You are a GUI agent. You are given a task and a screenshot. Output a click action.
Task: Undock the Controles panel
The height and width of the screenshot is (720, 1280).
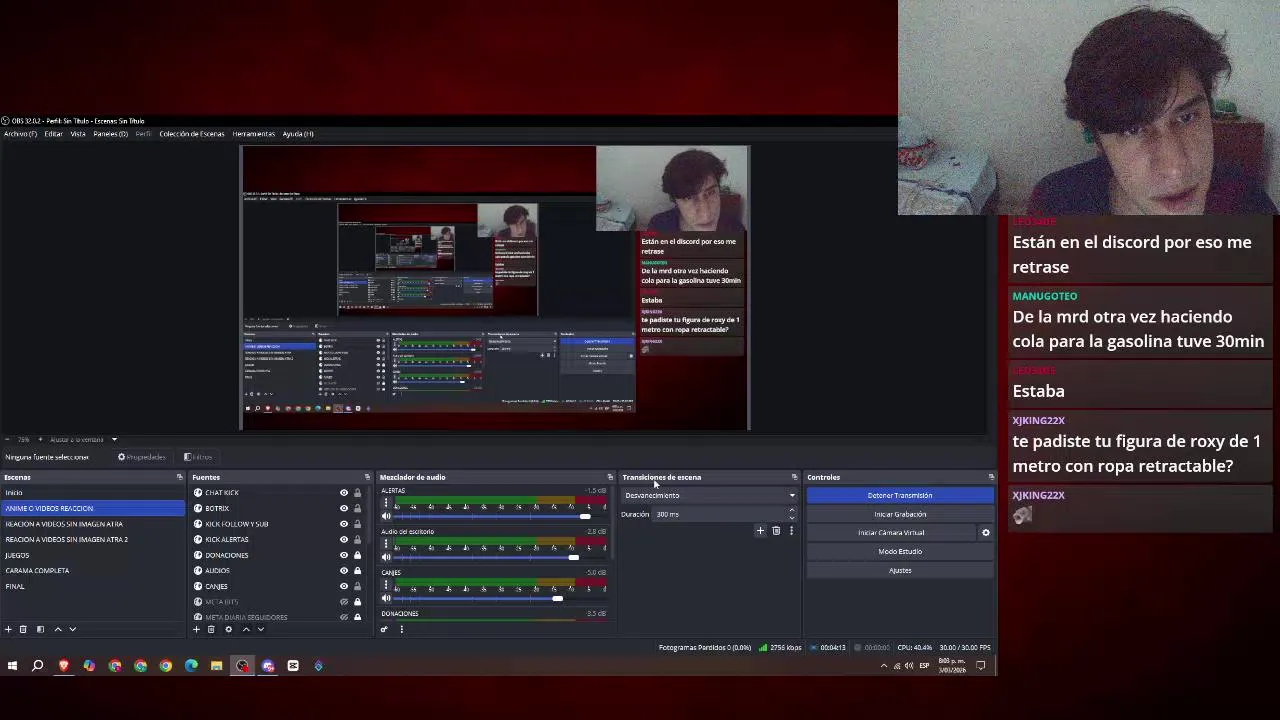tap(991, 477)
